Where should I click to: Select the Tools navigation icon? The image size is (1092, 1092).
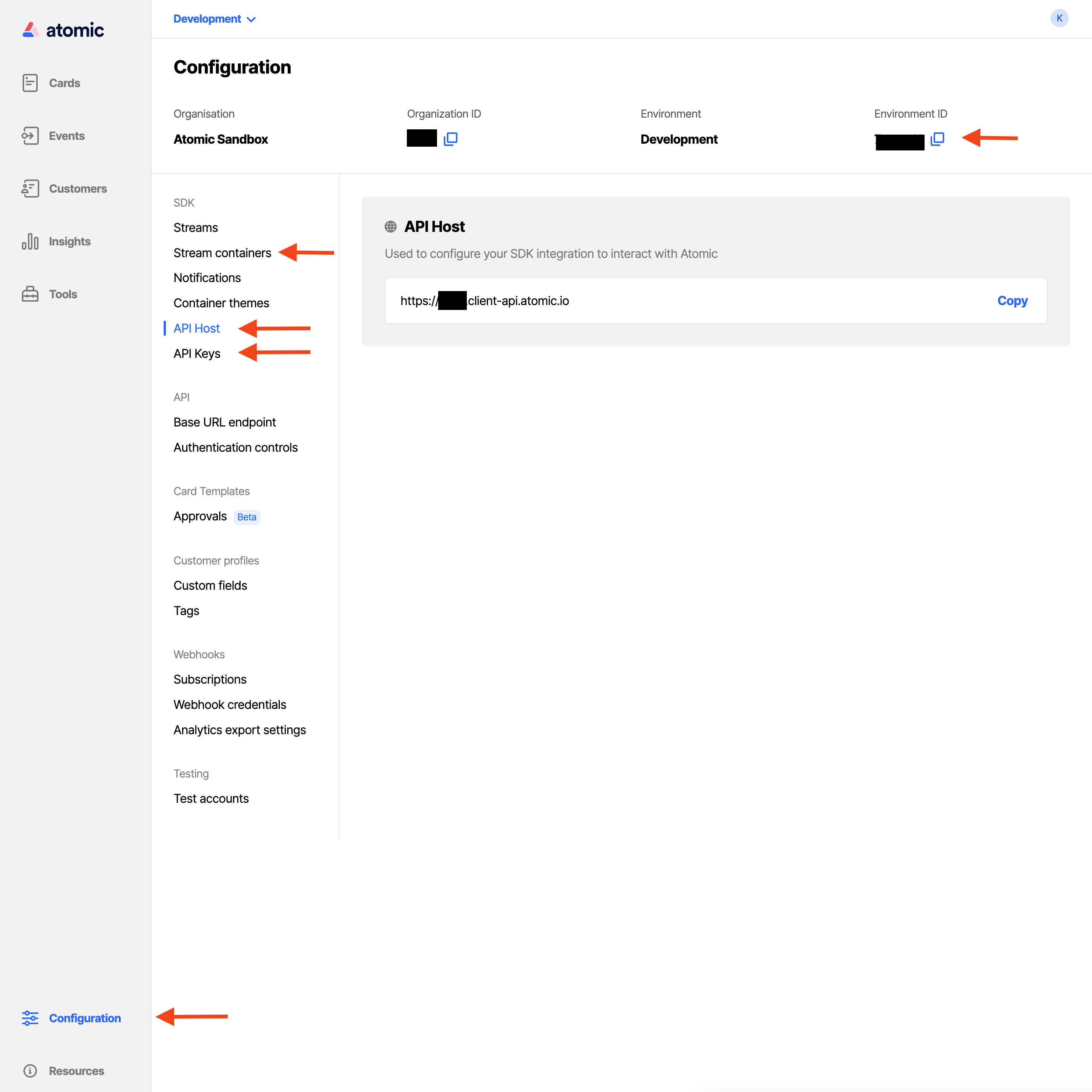pyautogui.click(x=30, y=294)
